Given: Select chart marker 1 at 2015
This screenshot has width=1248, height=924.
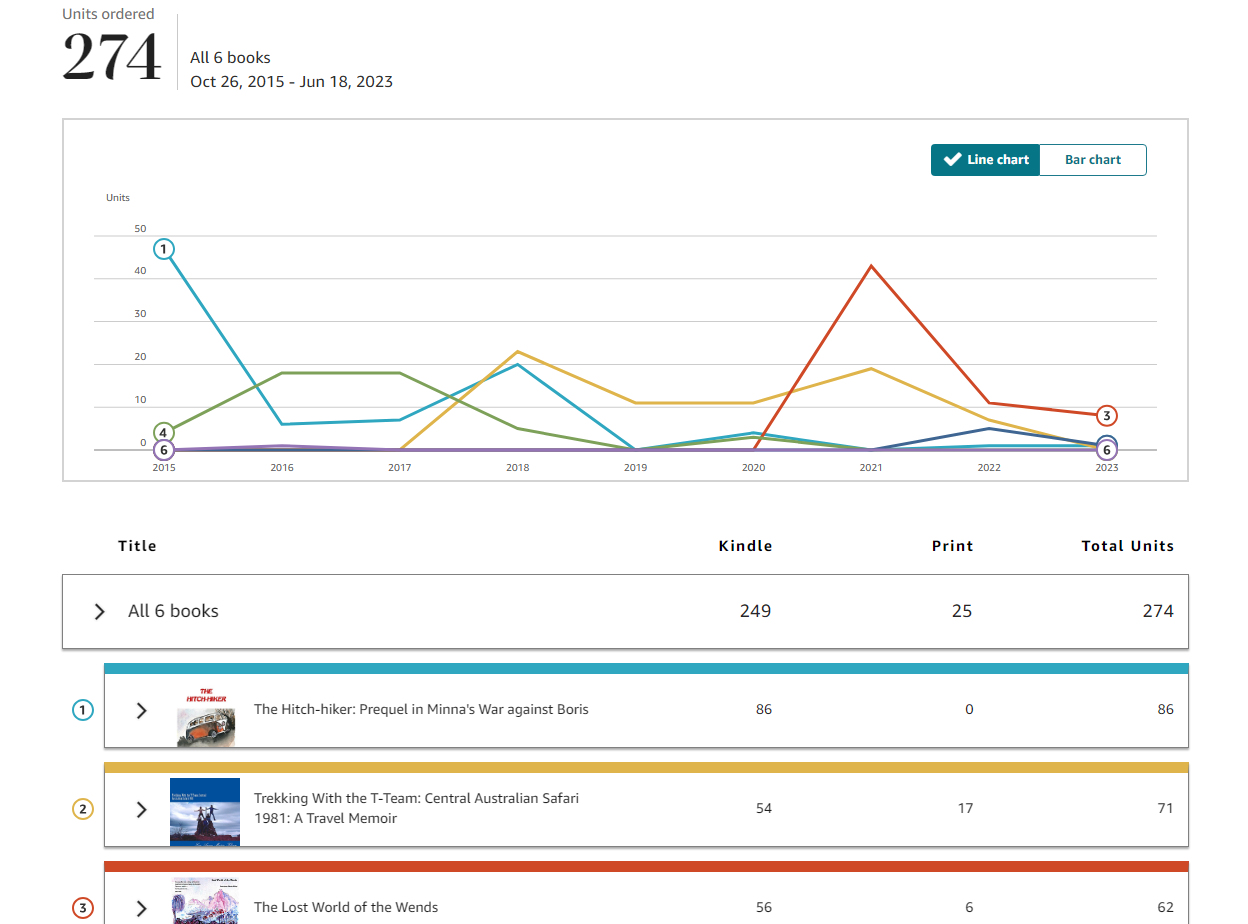Looking at the screenshot, I should pos(164,248).
